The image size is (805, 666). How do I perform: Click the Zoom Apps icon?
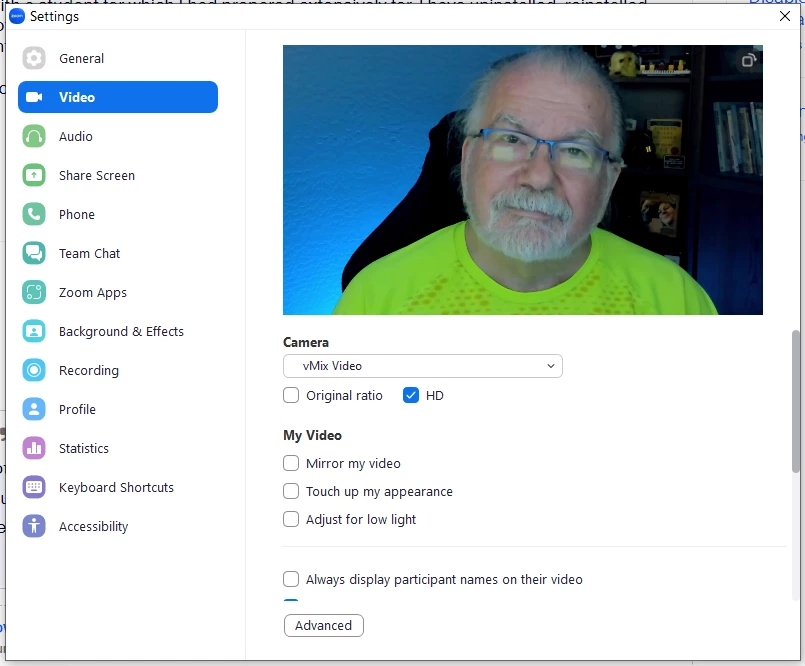click(34, 292)
